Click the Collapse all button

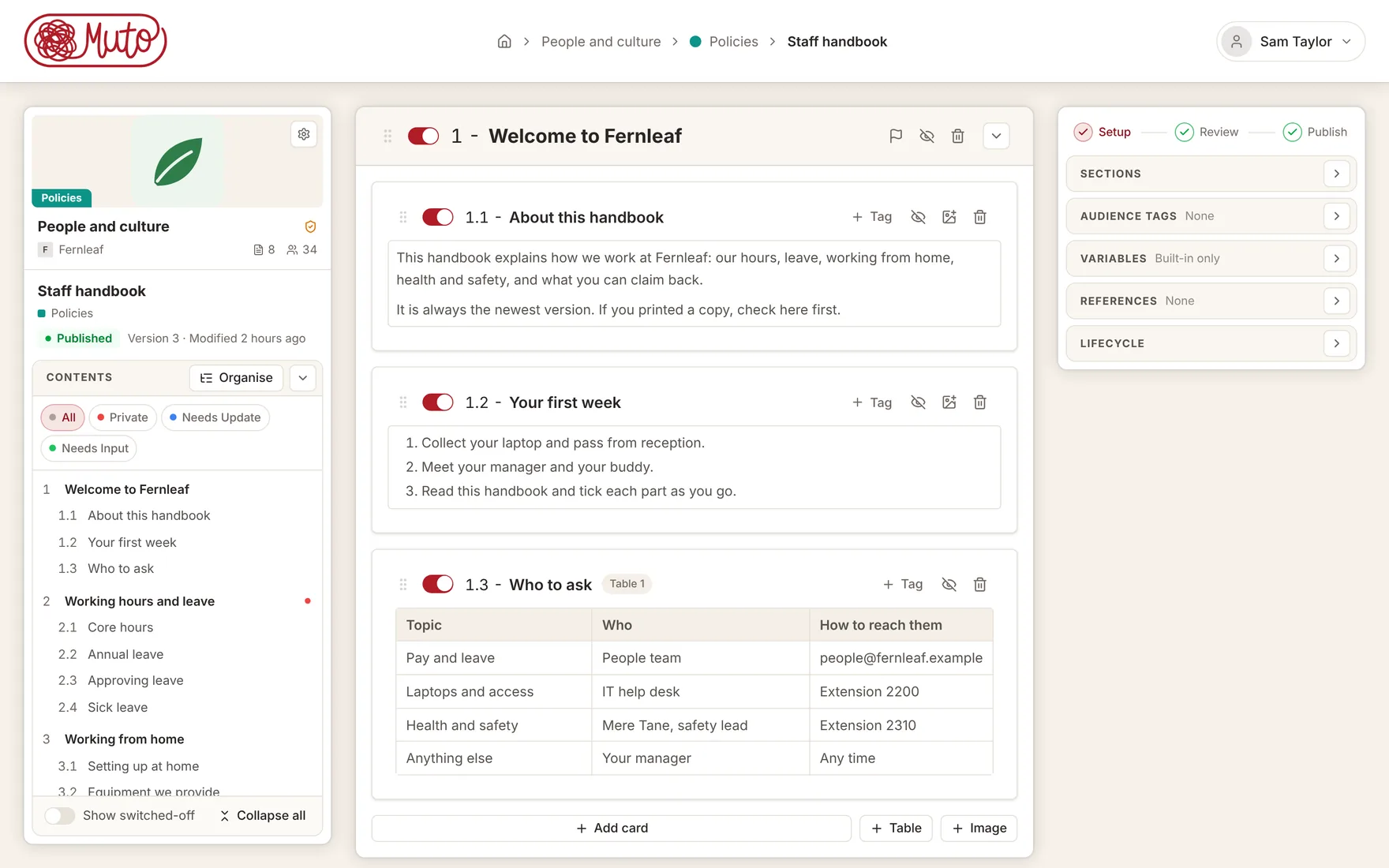point(263,816)
